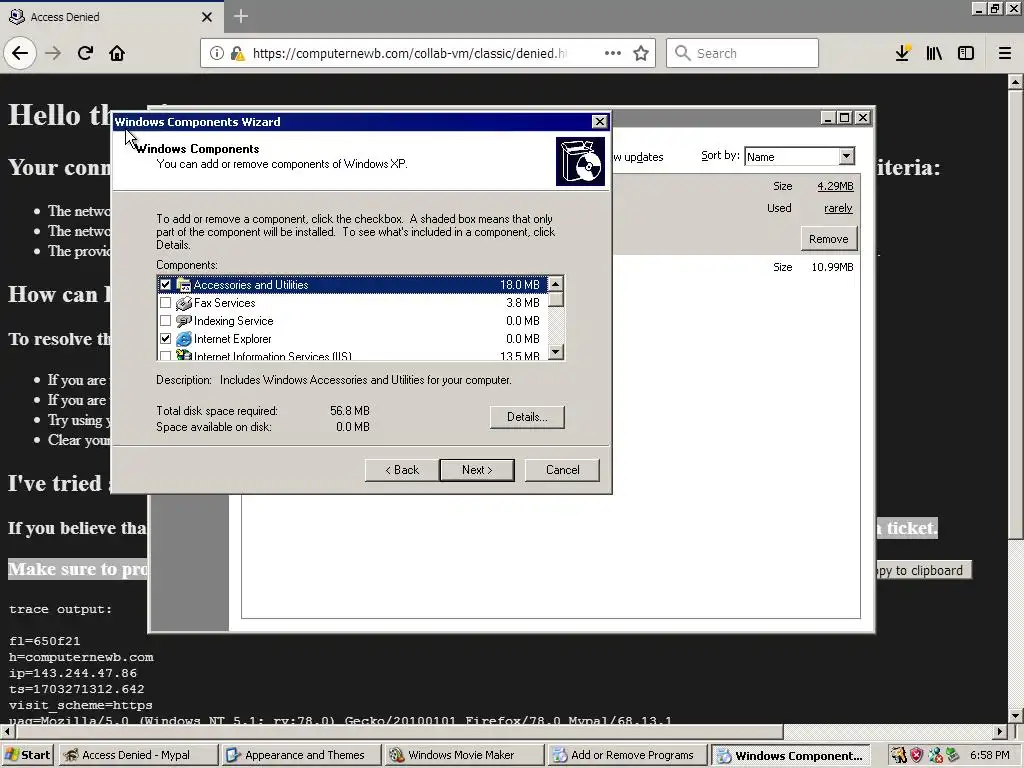Click the rarely used link
The image size is (1024, 768).
pyautogui.click(x=839, y=208)
